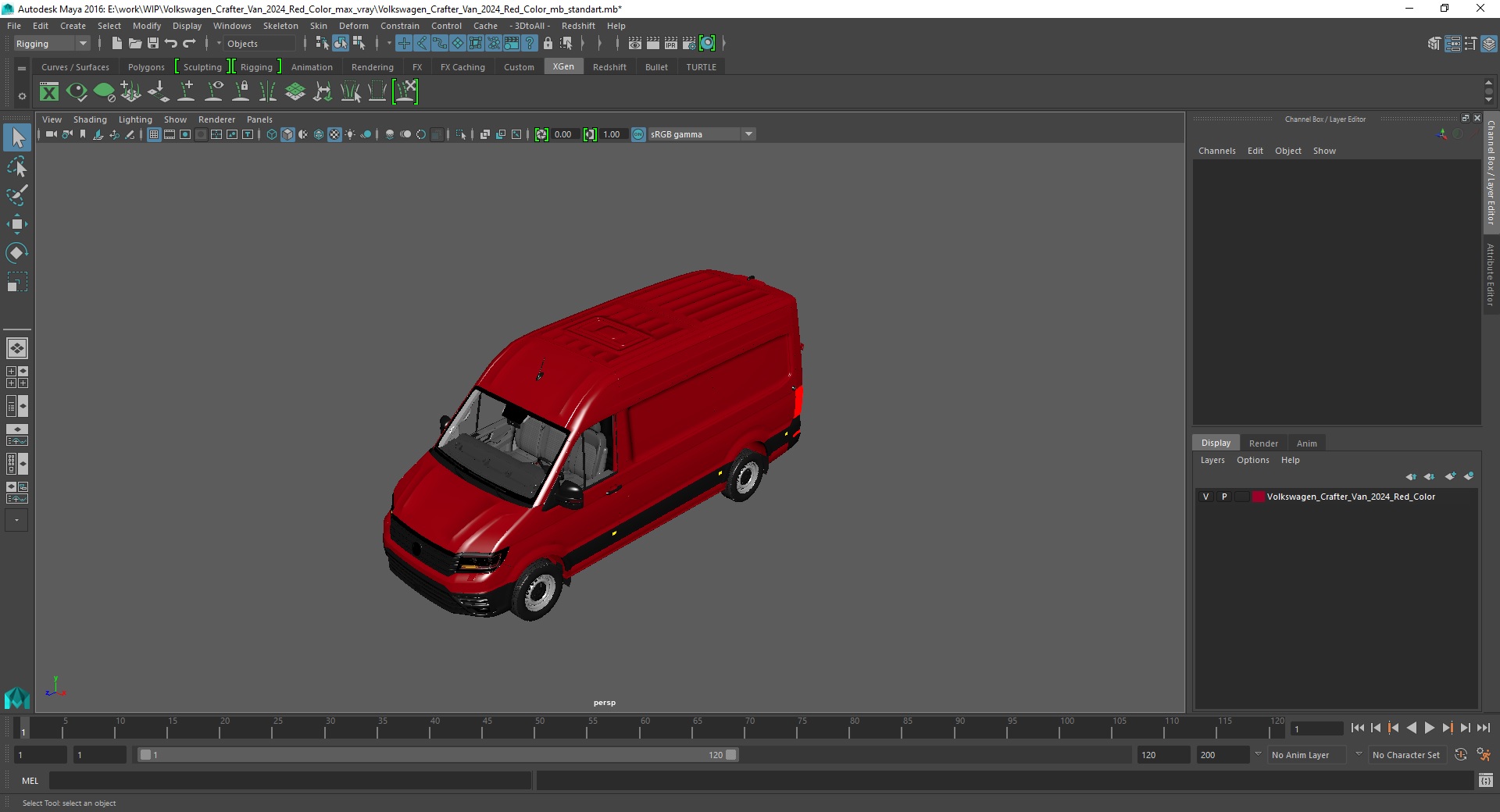Activate the Lasso select tool

[16, 167]
